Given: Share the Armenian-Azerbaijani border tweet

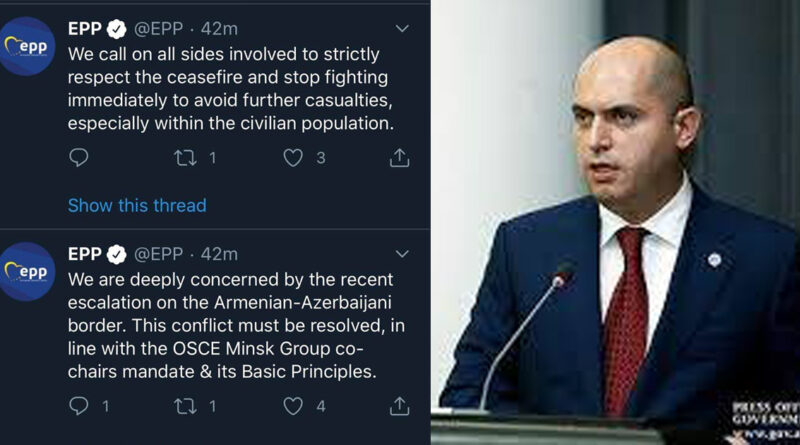Looking at the screenshot, I should pyautogui.click(x=399, y=405).
